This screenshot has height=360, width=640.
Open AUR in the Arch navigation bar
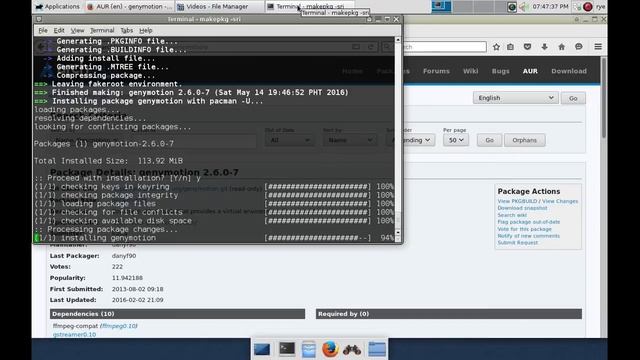click(x=530, y=71)
